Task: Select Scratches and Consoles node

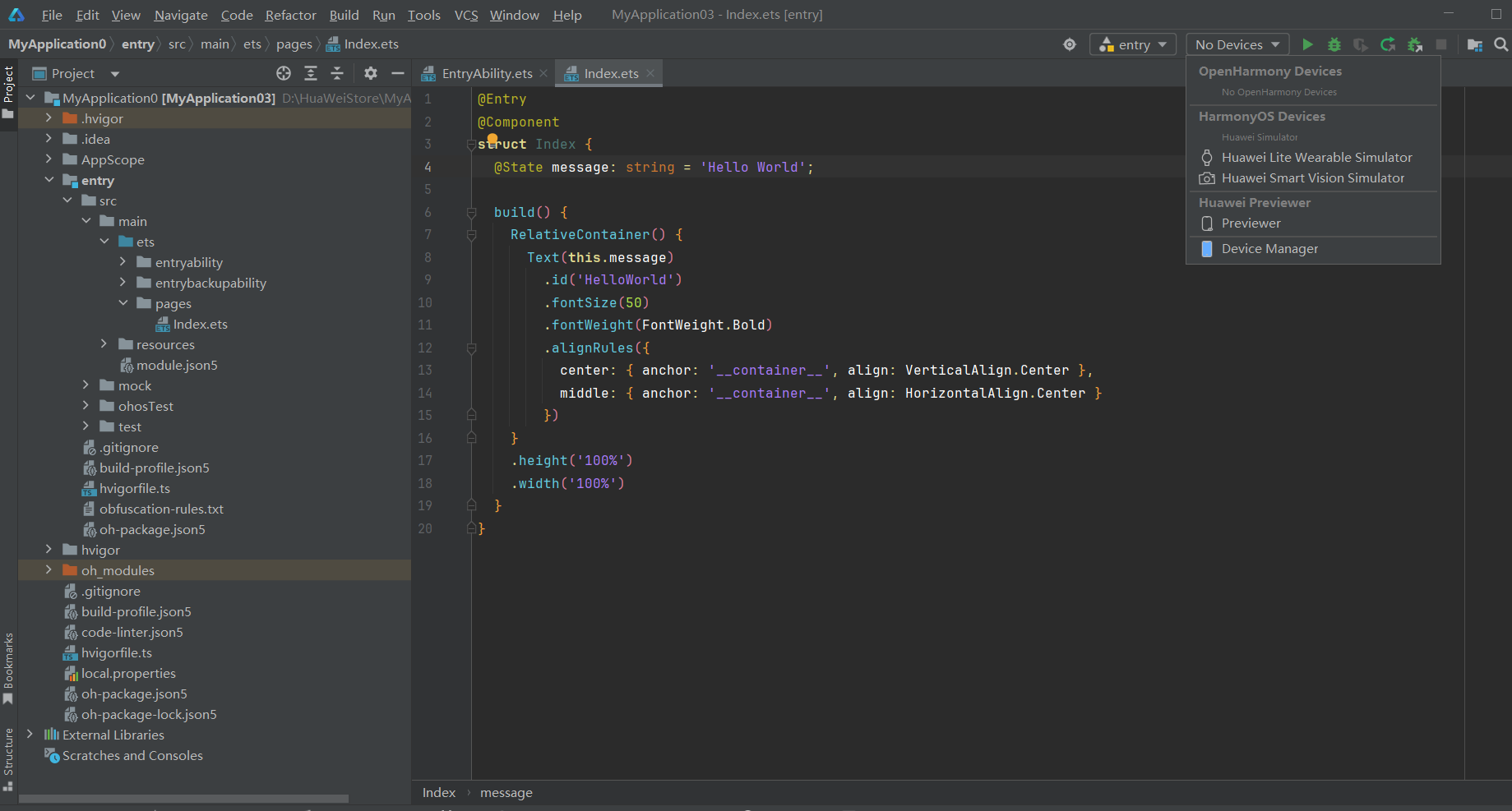Action: [x=132, y=755]
